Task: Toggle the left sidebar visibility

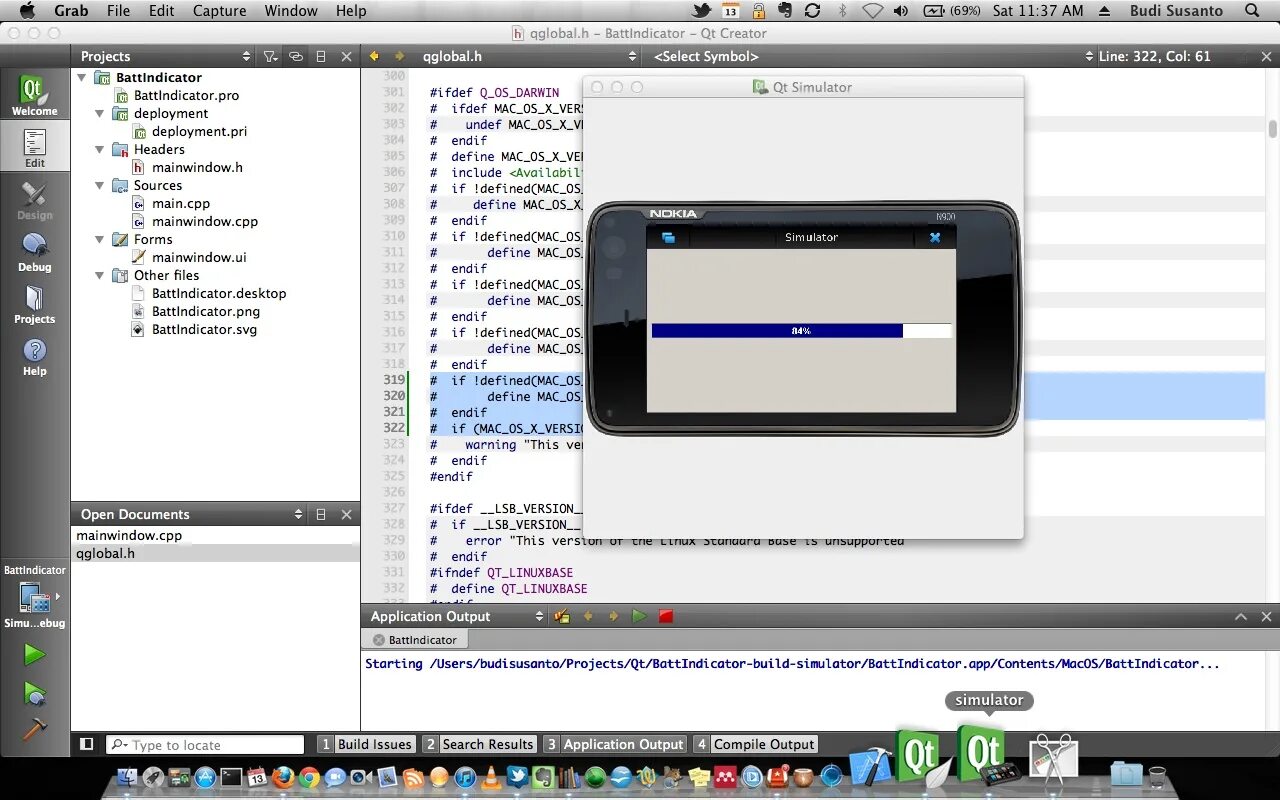Action: pos(86,744)
